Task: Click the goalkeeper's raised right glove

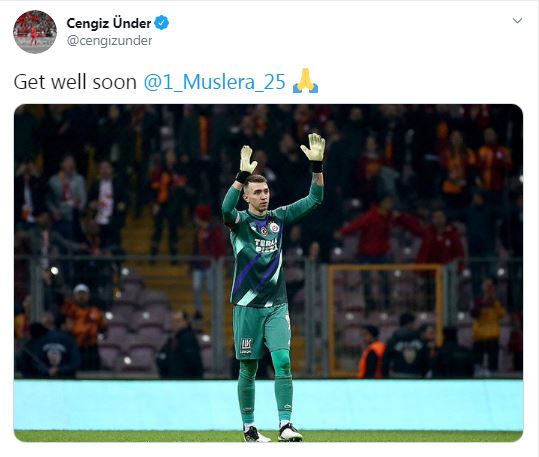Action: tap(248, 159)
